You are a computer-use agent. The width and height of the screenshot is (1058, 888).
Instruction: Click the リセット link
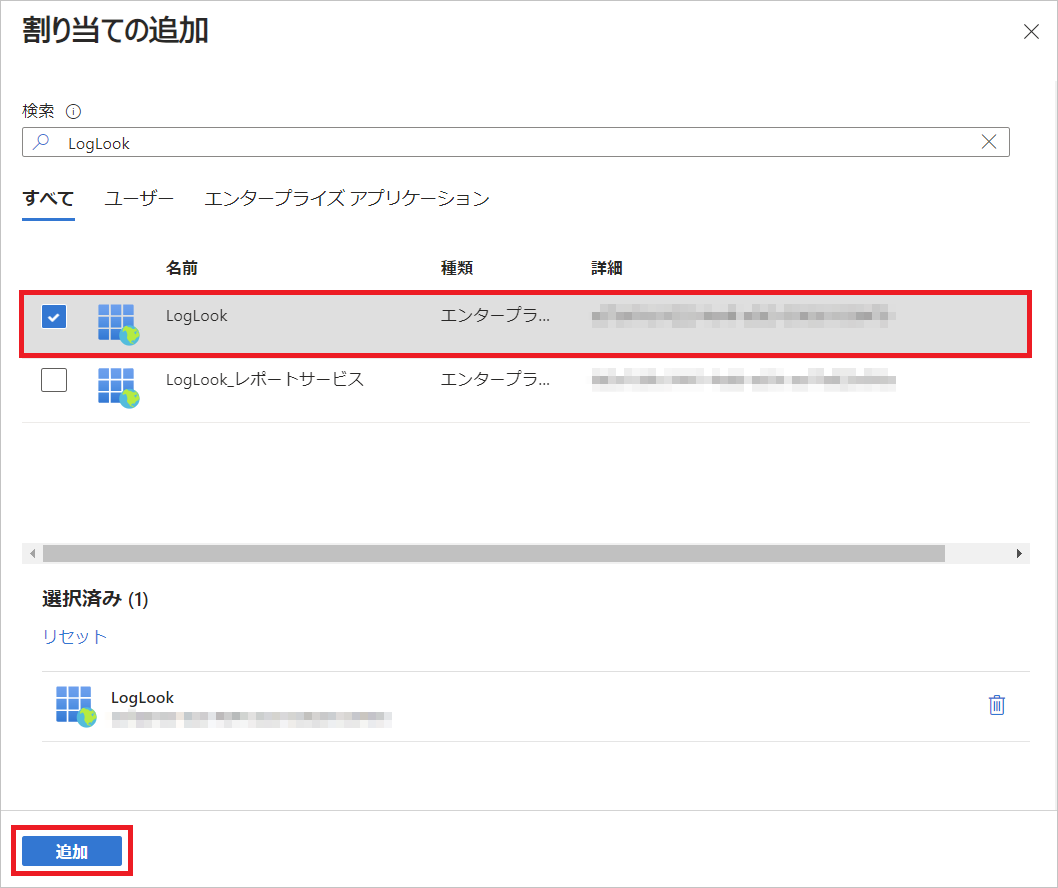[x=74, y=636]
